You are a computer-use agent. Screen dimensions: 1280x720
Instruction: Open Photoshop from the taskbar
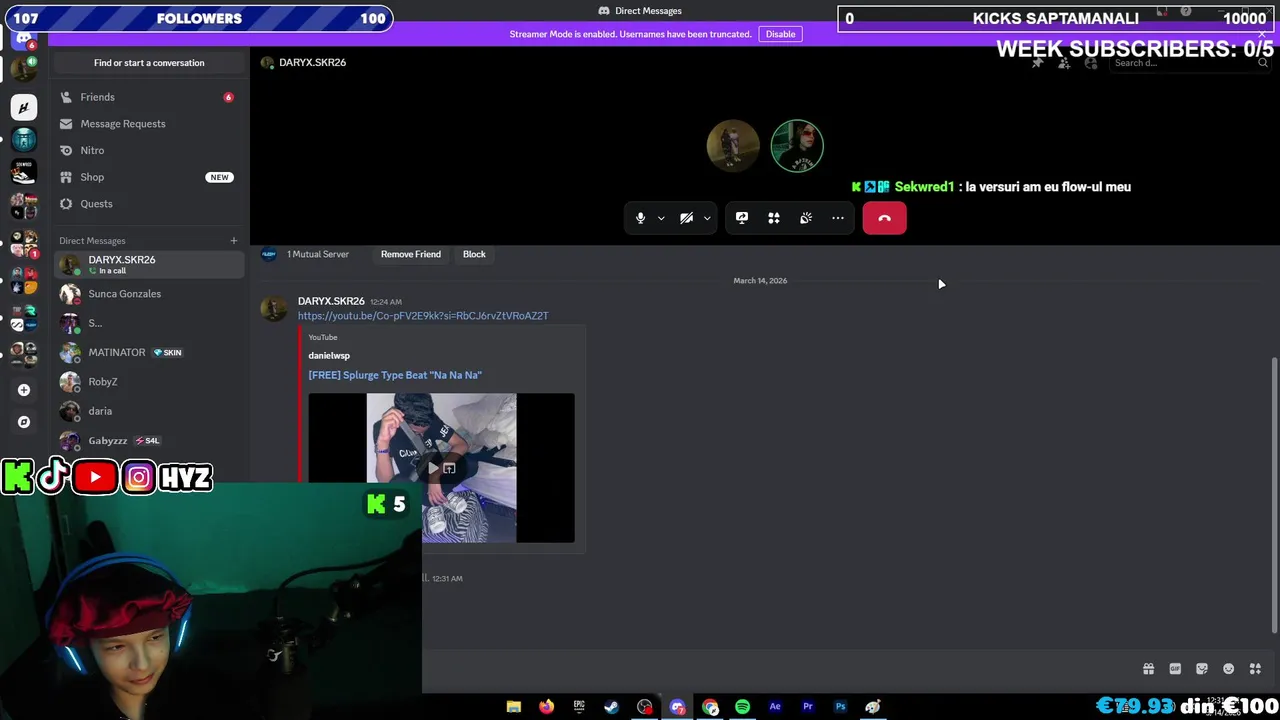point(840,707)
